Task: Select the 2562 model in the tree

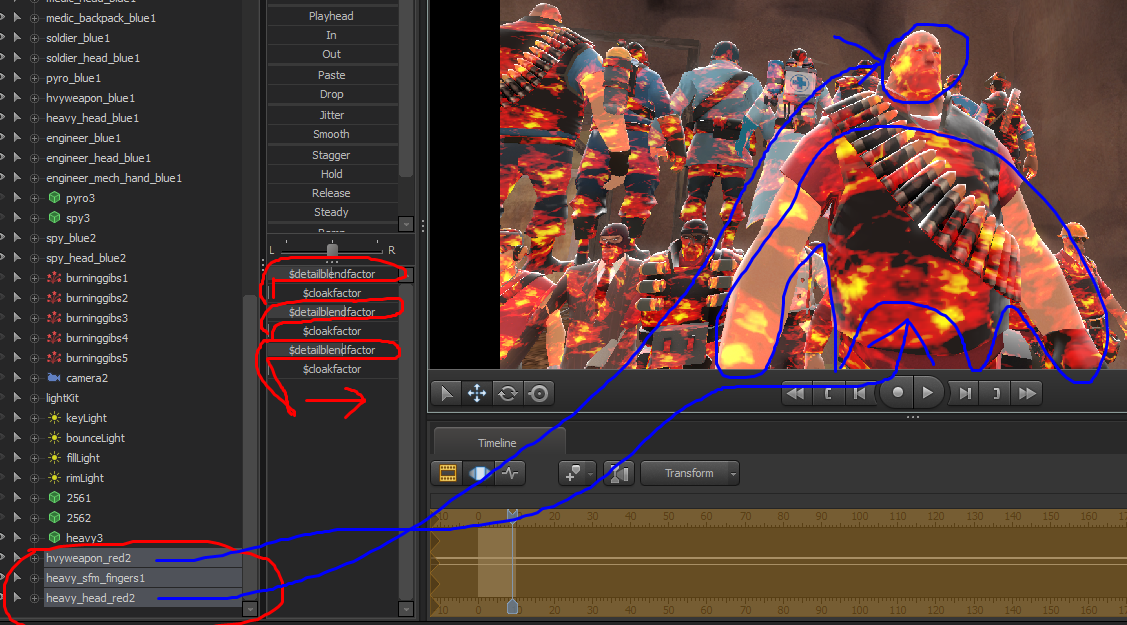Action: [x=78, y=517]
